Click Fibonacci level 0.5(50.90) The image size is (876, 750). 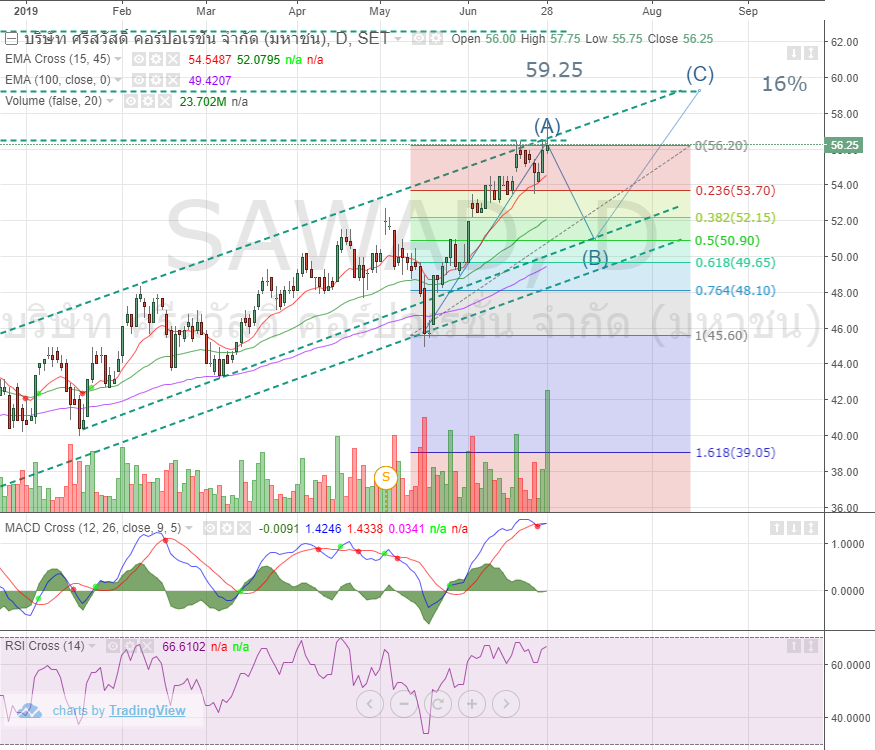[727, 240]
